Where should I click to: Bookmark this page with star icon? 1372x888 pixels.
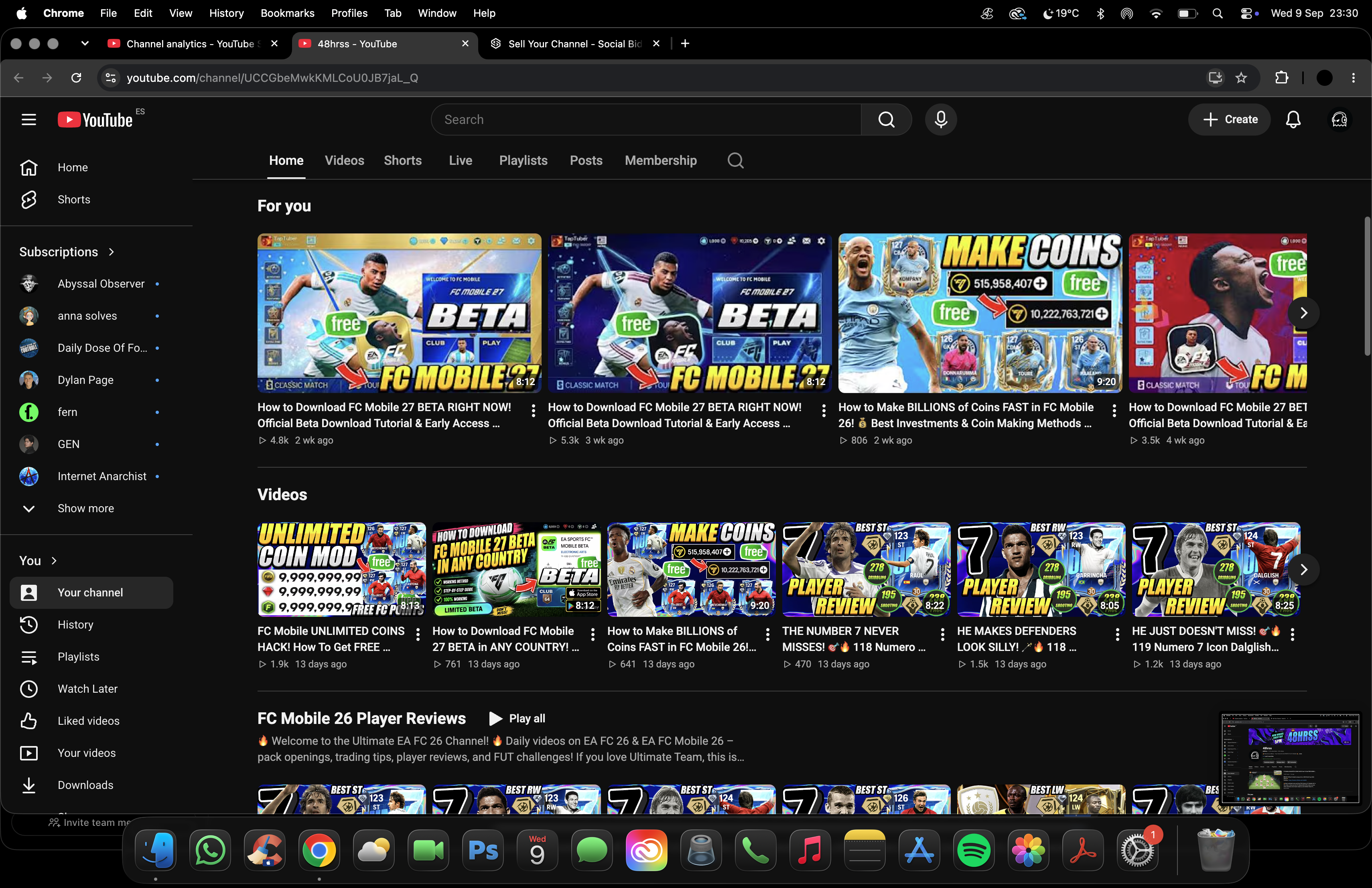pyautogui.click(x=1241, y=78)
